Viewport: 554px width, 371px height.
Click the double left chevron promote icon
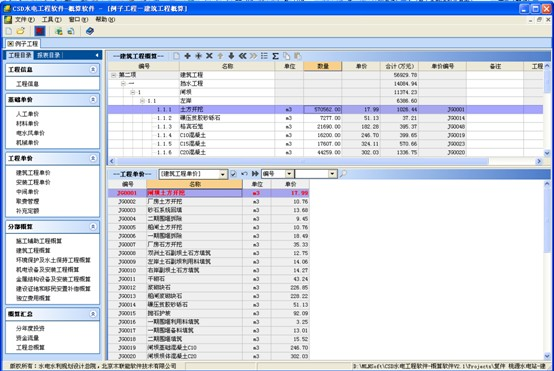(x=242, y=56)
